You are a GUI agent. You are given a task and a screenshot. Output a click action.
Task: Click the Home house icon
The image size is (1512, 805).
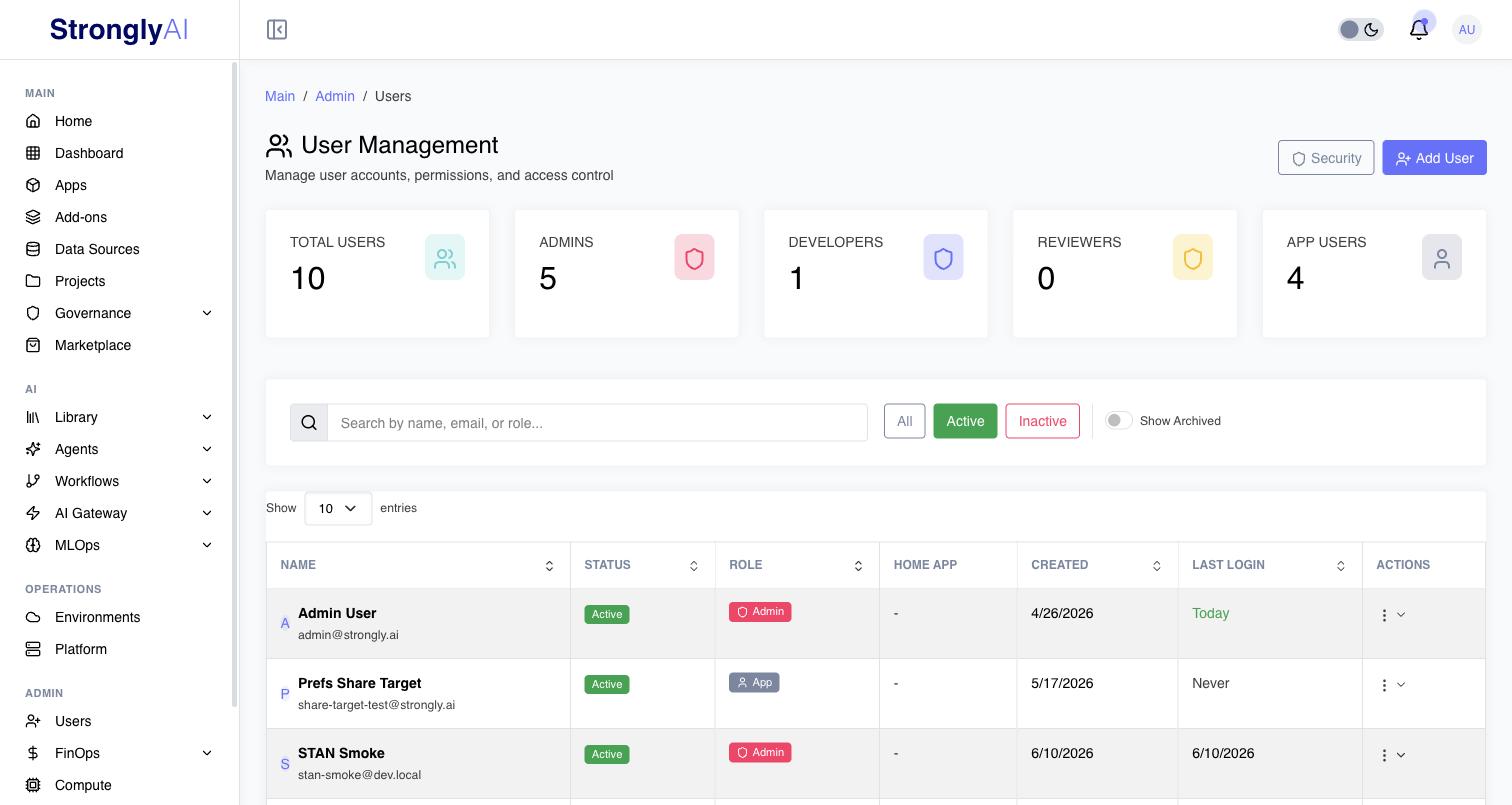33,121
